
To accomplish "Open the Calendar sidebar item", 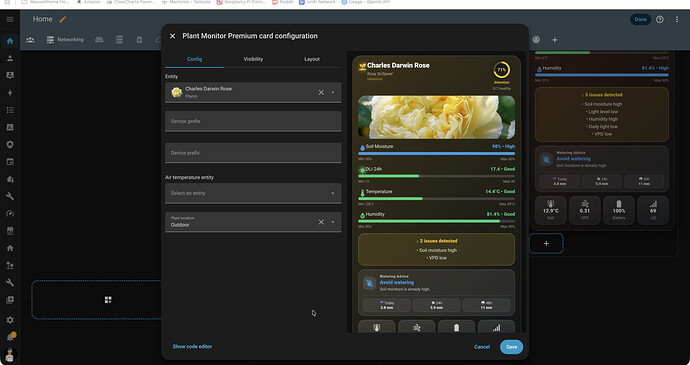I will tap(10, 162).
